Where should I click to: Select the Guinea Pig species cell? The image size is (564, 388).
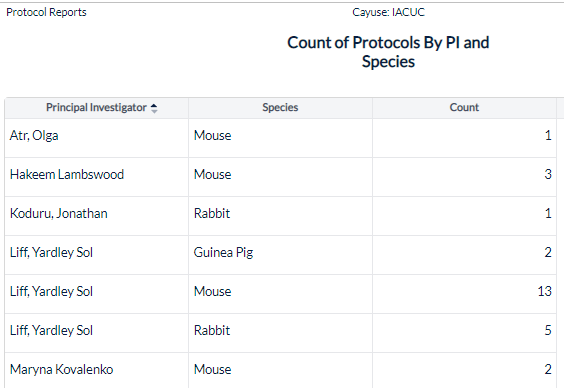pyautogui.click(x=280, y=252)
